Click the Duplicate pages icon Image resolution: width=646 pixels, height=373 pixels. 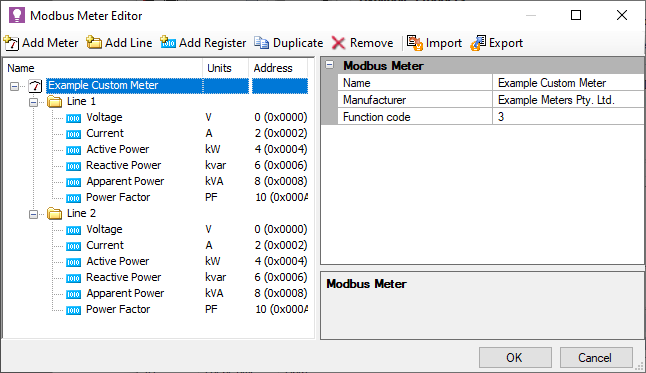coord(262,43)
